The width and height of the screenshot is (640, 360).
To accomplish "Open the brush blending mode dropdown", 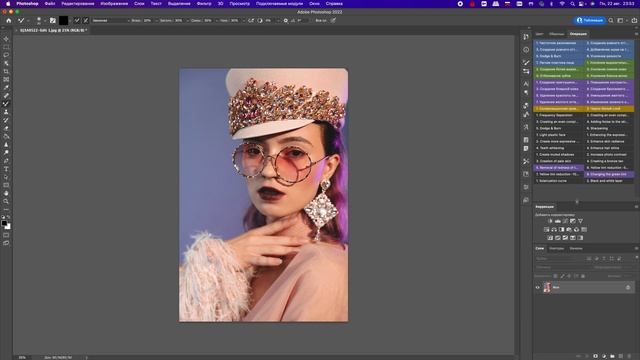I will pos(110,20).
